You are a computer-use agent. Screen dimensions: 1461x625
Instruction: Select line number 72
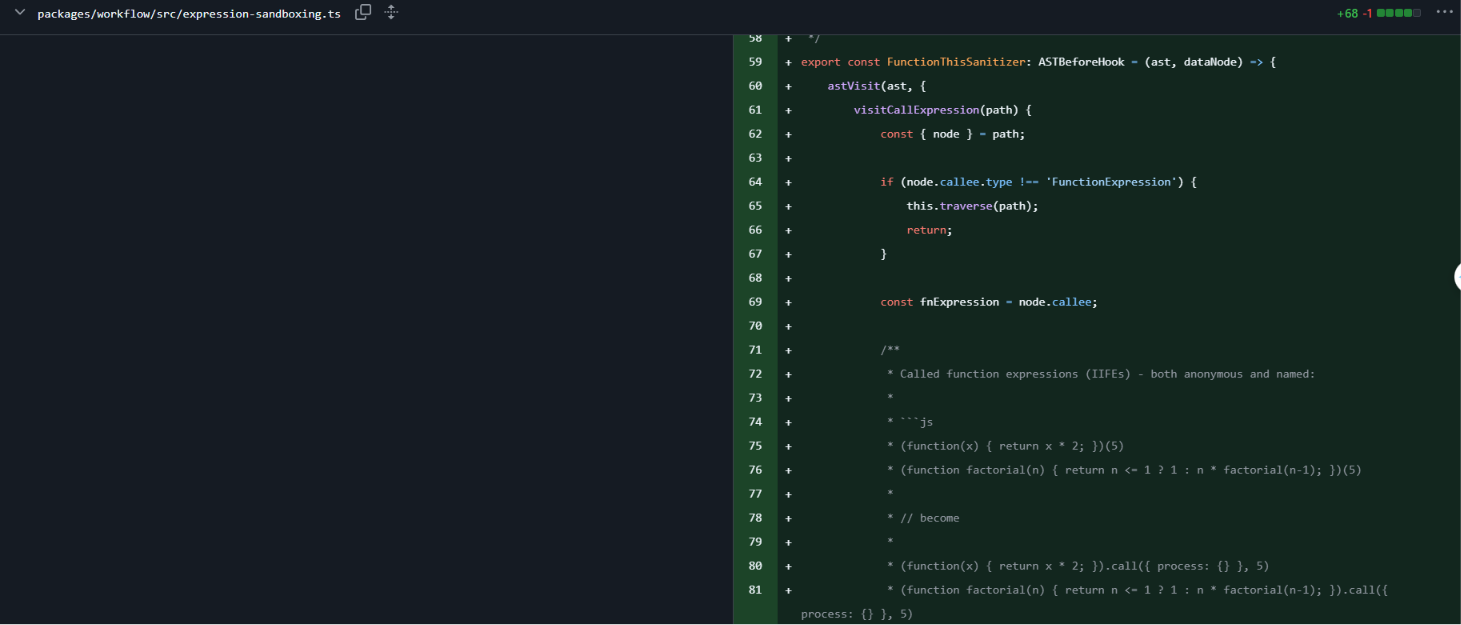pyautogui.click(x=755, y=374)
